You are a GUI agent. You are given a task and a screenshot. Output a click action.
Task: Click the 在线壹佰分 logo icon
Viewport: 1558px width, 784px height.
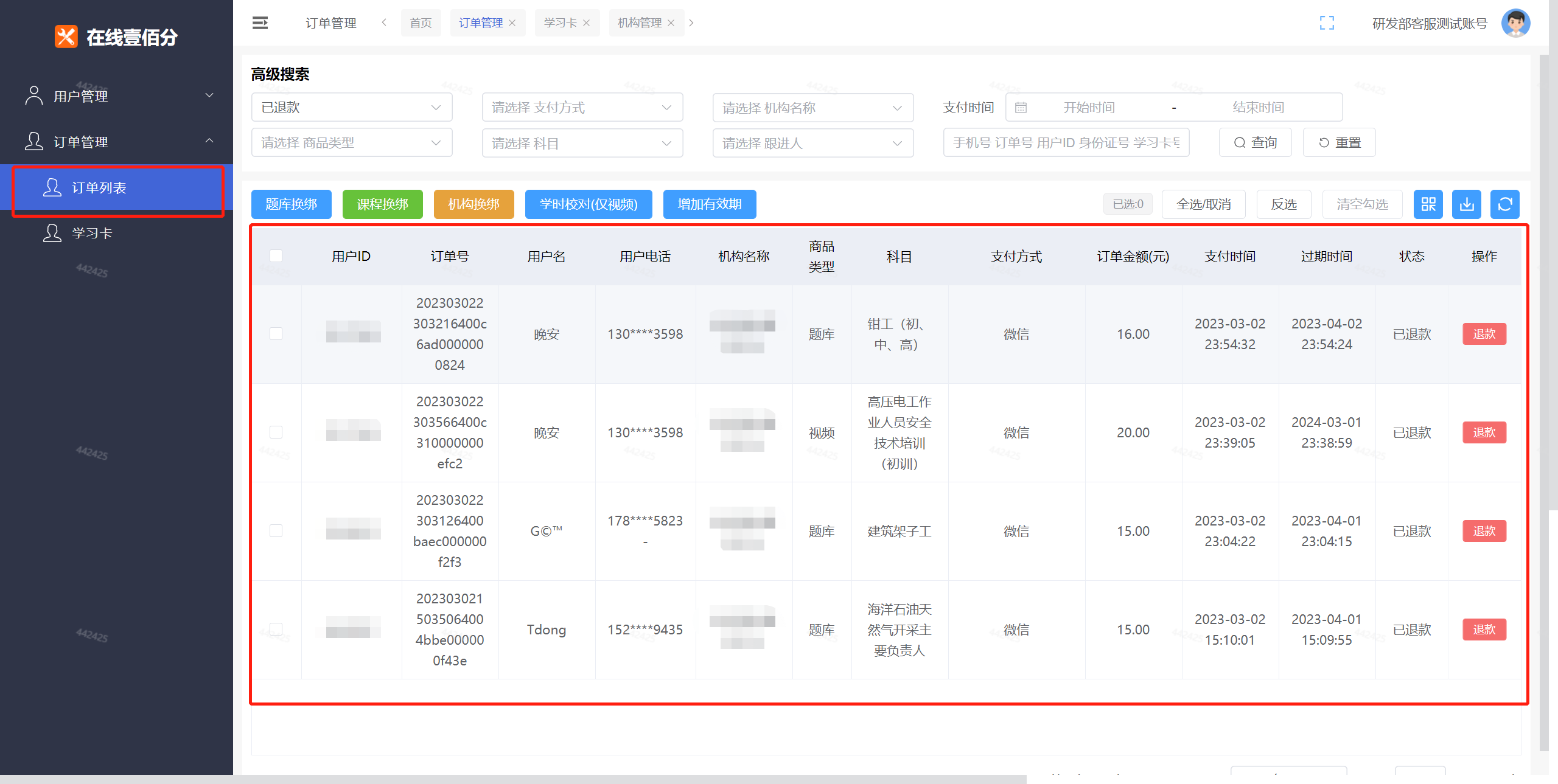coord(66,36)
